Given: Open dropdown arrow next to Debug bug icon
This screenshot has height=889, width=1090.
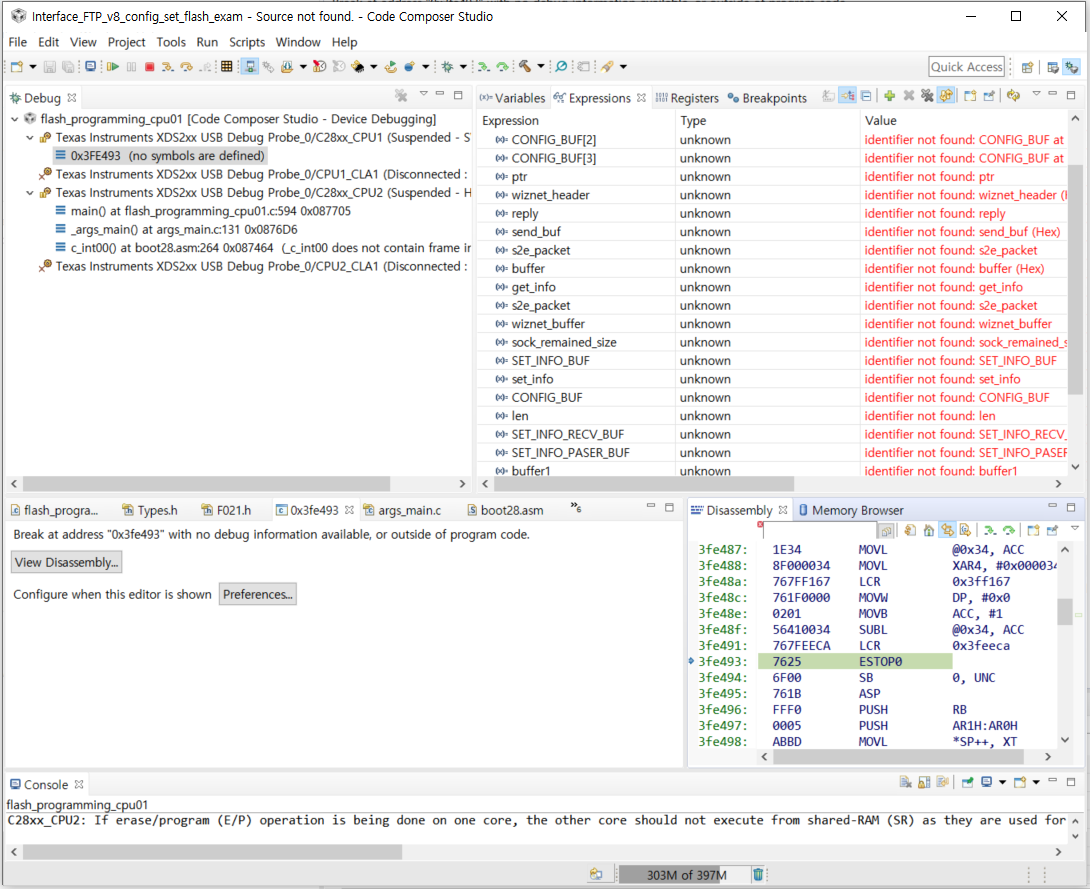Looking at the screenshot, I should tap(463, 67).
